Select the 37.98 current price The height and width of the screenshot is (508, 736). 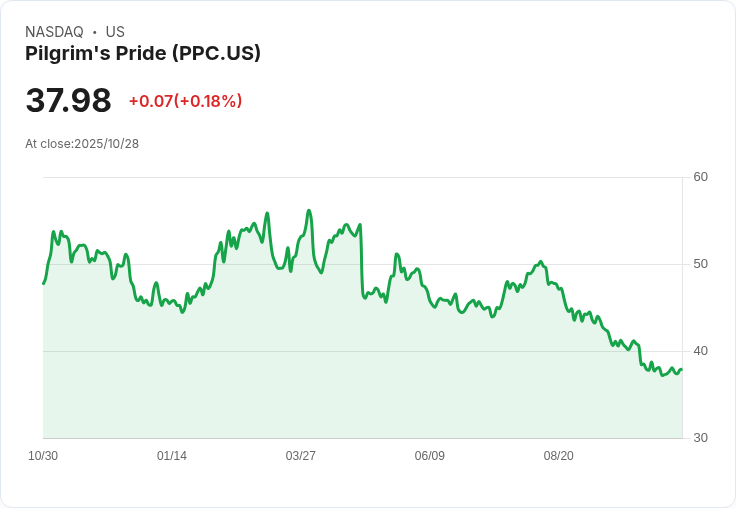68,101
